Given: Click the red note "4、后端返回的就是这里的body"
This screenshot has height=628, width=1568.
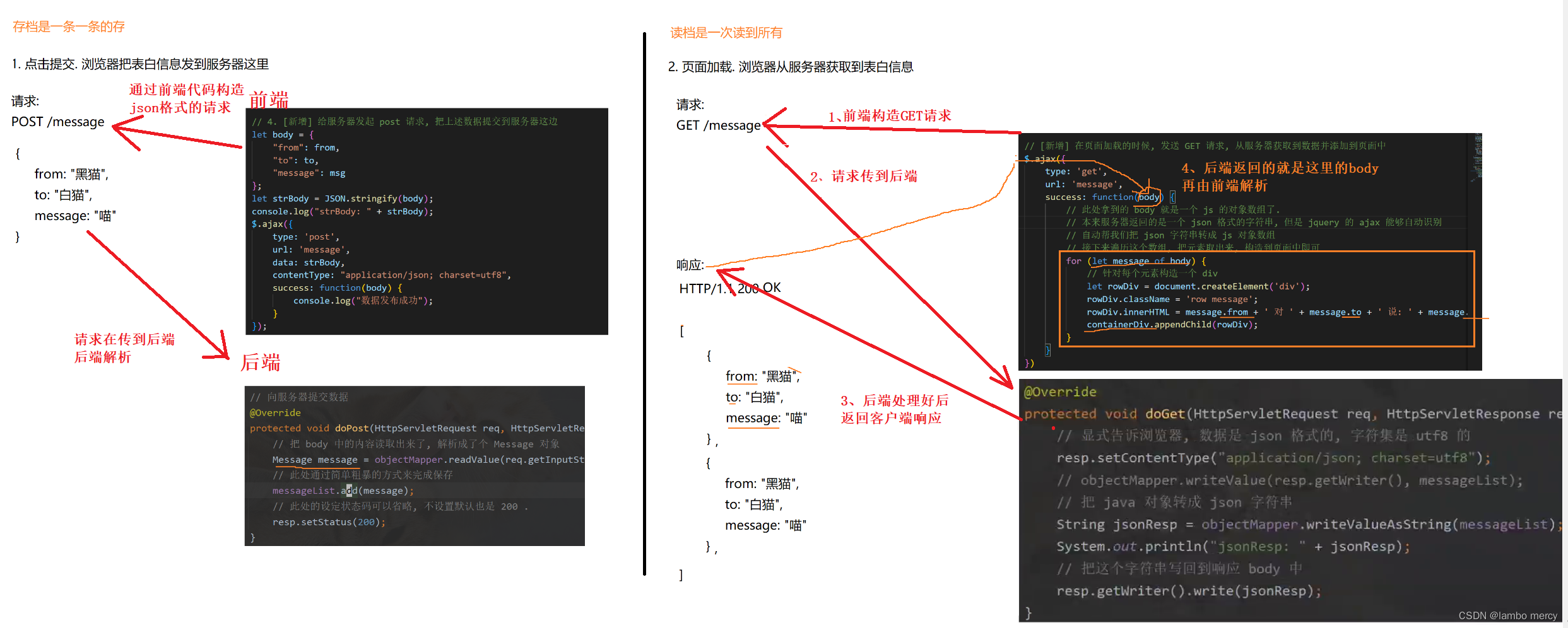Looking at the screenshot, I should pos(1280,168).
